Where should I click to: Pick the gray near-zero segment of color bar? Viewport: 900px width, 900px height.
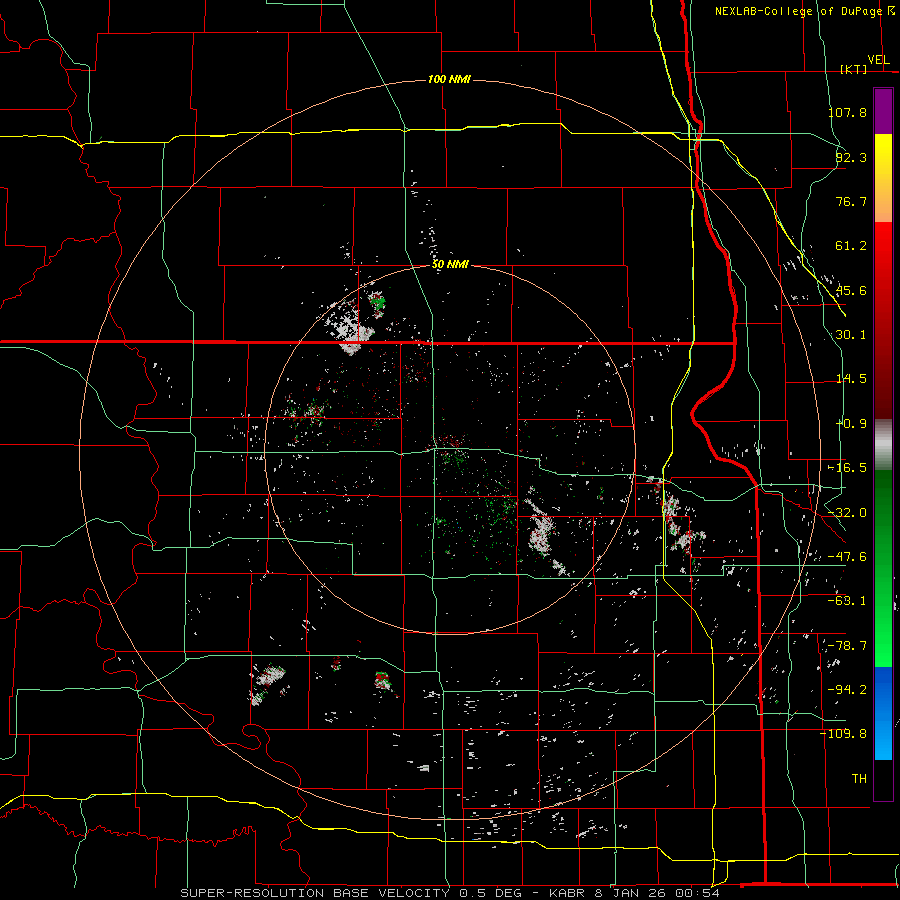(x=883, y=445)
